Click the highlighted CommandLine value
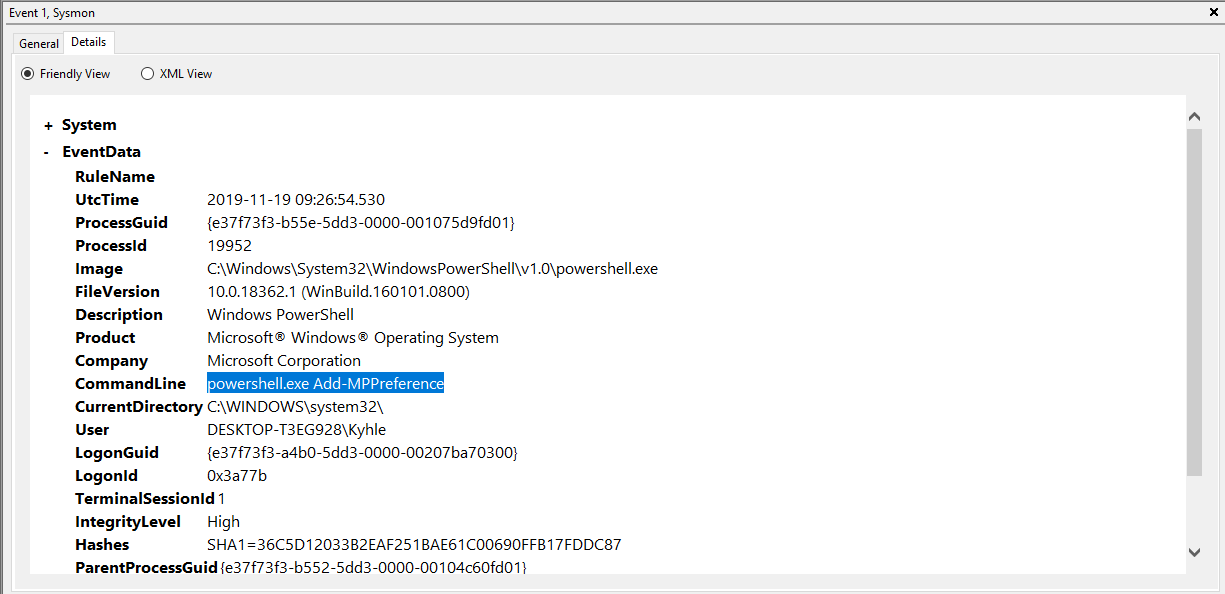The height and width of the screenshot is (594, 1225). tap(325, 384)
